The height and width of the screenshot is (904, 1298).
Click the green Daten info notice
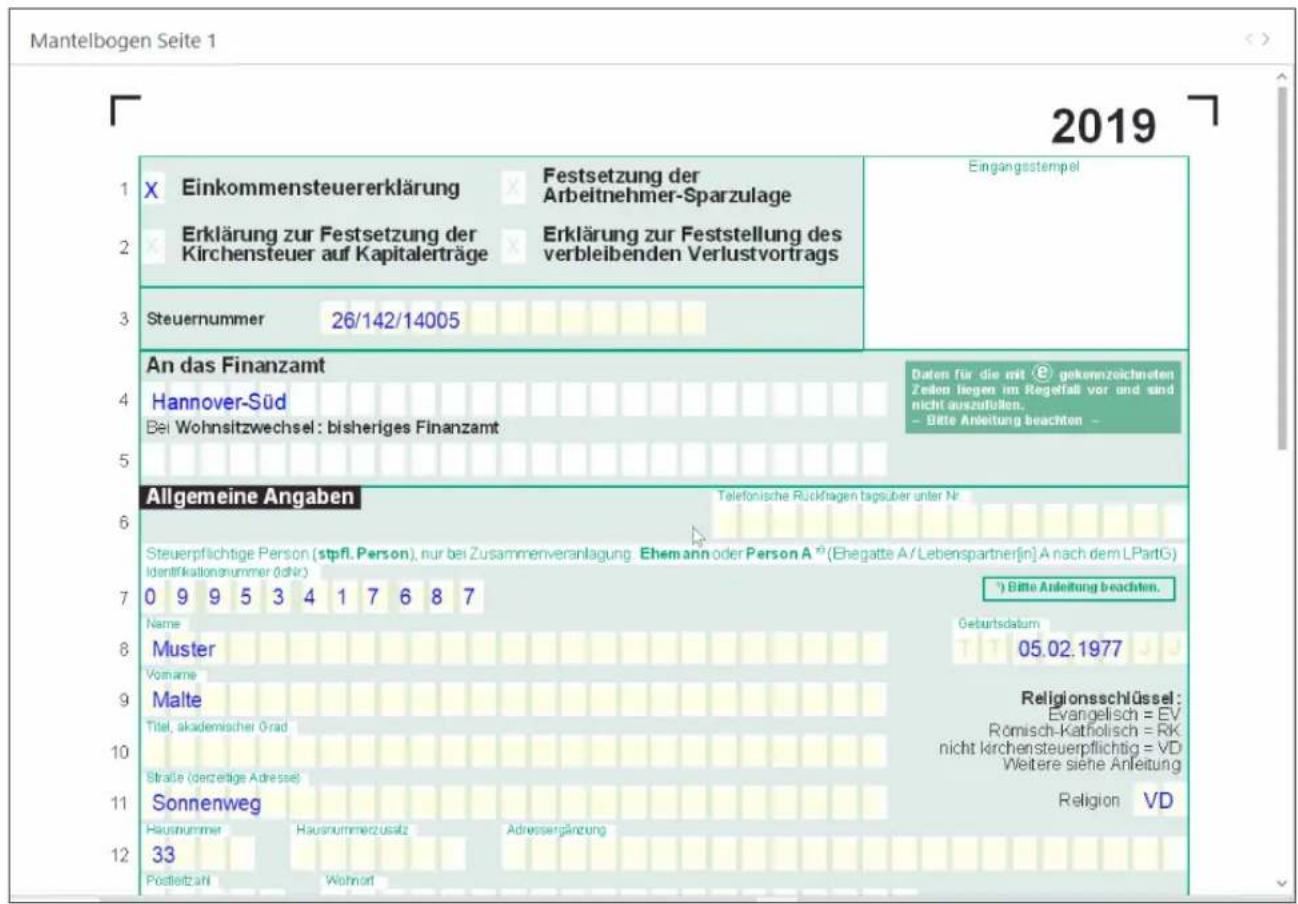coord(1041,397)
